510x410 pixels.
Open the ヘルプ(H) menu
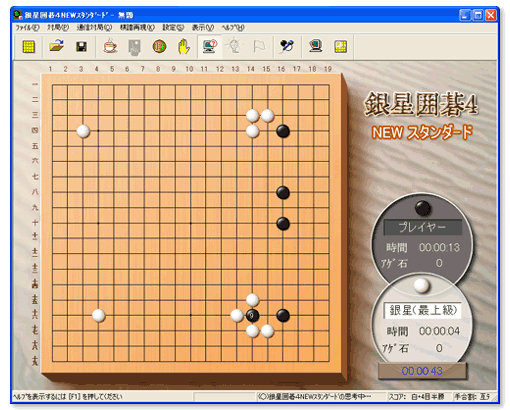233,28
